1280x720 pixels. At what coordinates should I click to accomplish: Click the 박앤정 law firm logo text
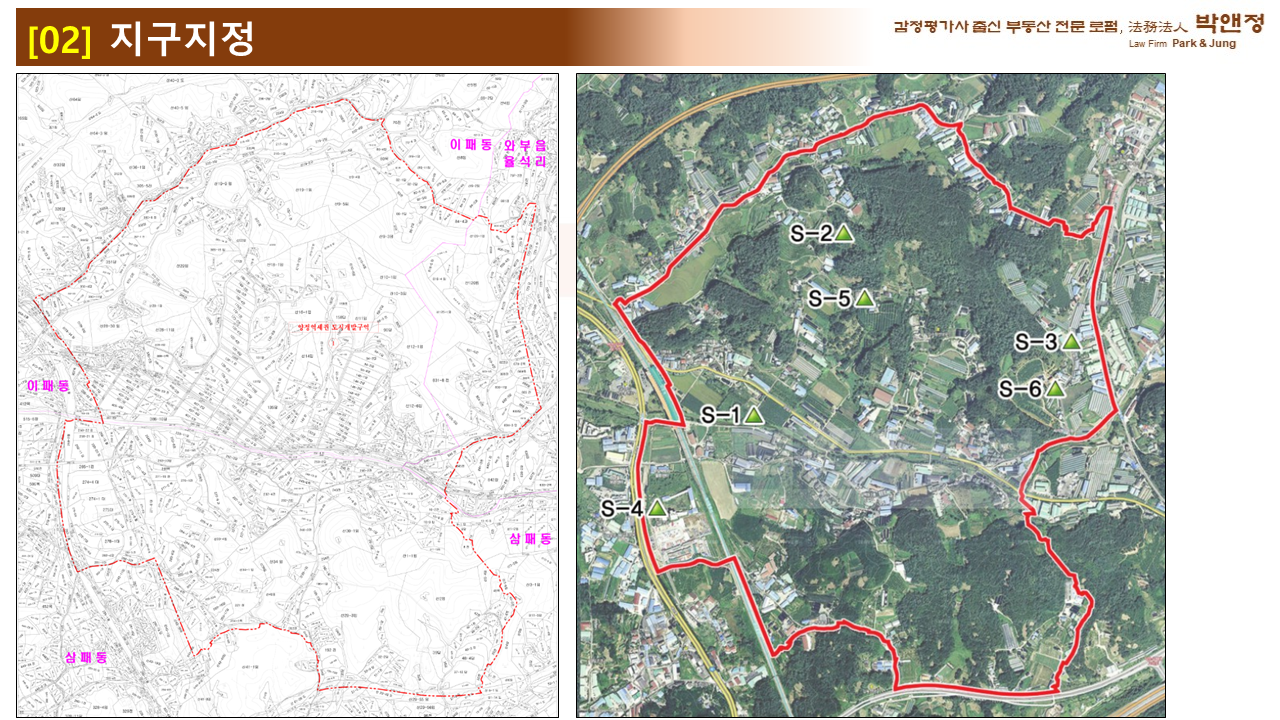[x=1229, y=23]
